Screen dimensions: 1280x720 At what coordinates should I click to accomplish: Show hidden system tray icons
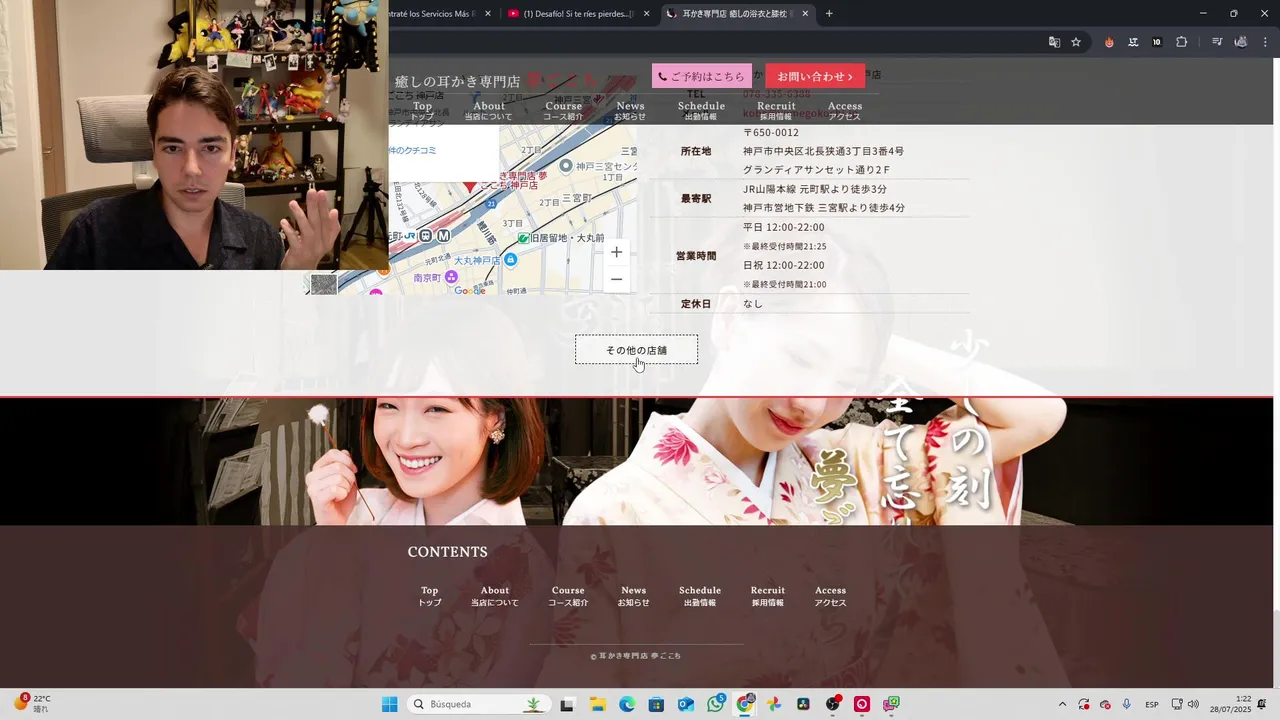tap(1062, 704)
